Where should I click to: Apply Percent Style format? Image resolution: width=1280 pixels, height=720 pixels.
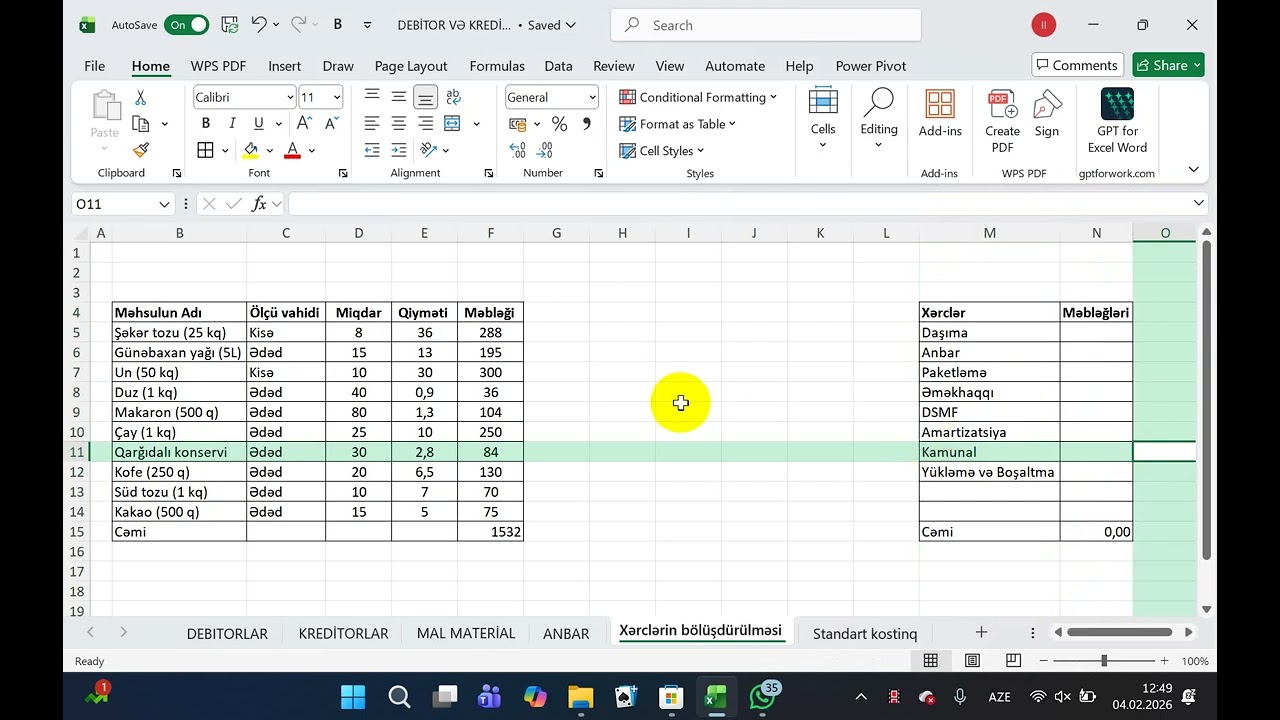(560, 124)
